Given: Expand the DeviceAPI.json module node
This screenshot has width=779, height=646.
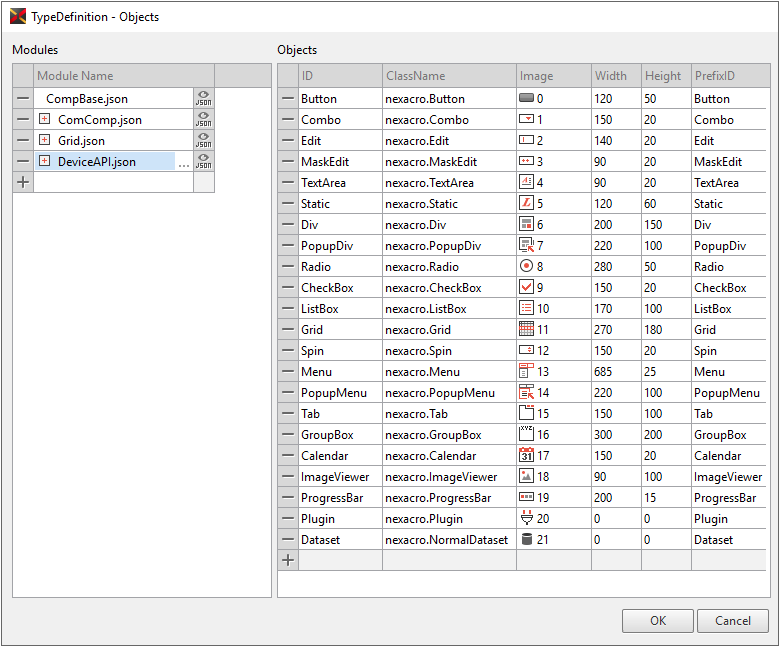Looking at the screenshot, I should coord(44,161).
